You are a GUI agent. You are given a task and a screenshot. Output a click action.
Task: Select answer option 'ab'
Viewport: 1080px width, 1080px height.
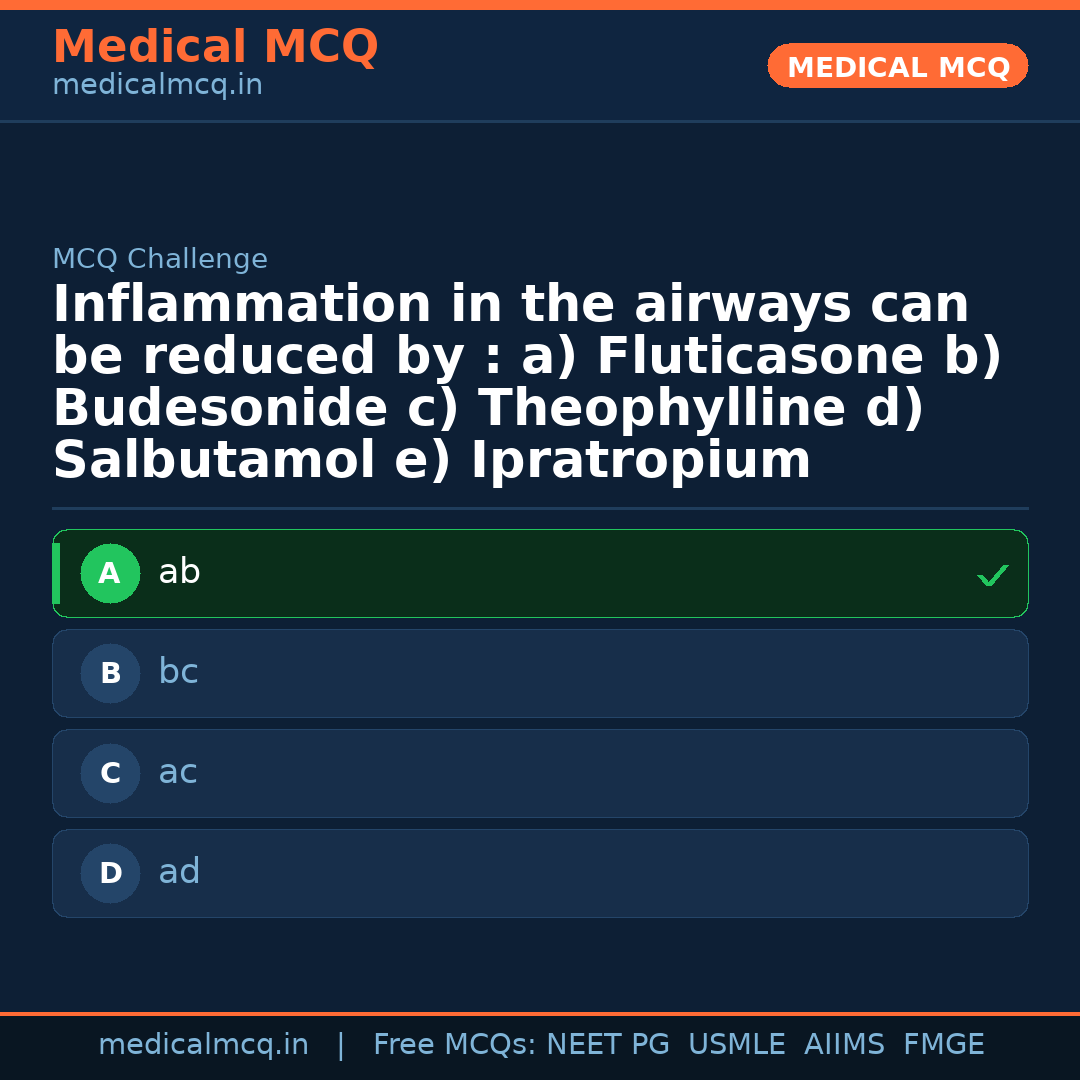179,572
